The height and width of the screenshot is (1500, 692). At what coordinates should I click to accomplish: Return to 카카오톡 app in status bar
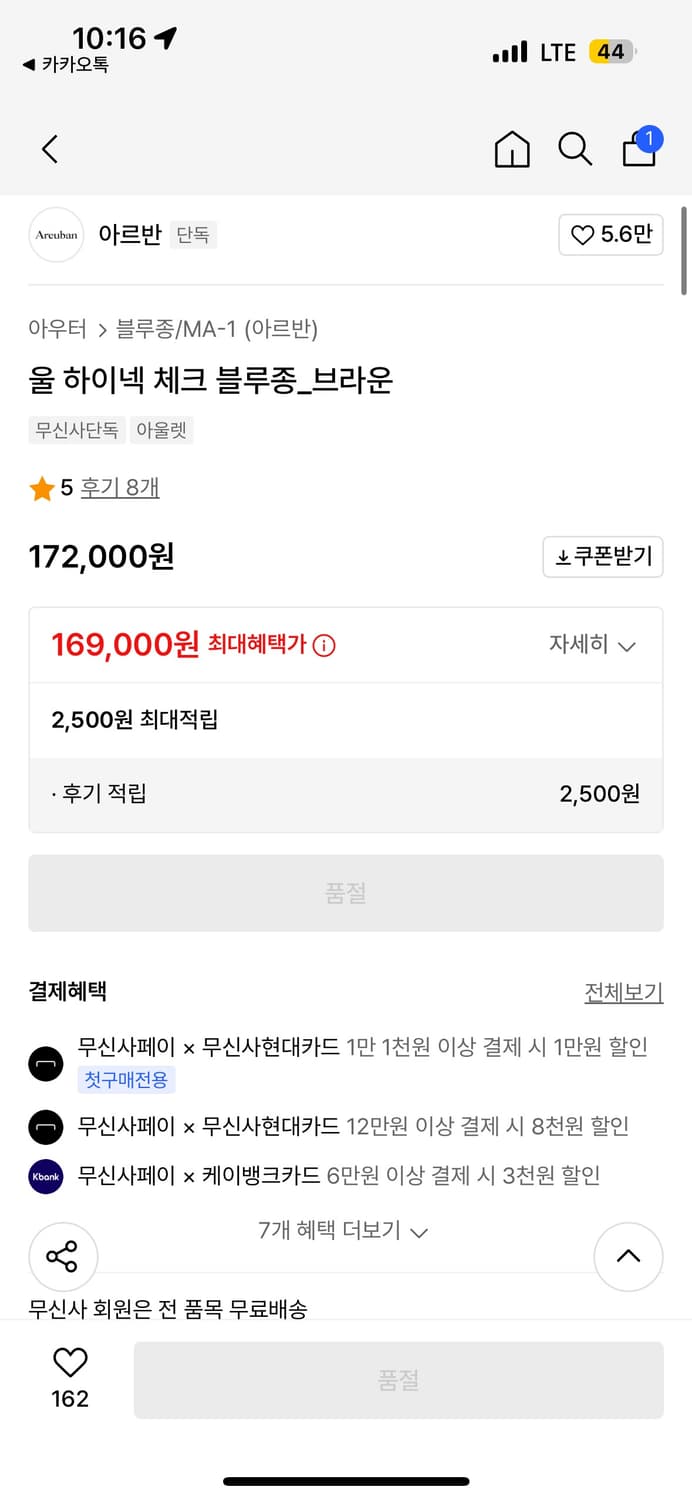pyautogui.click(x=66, y=65)
